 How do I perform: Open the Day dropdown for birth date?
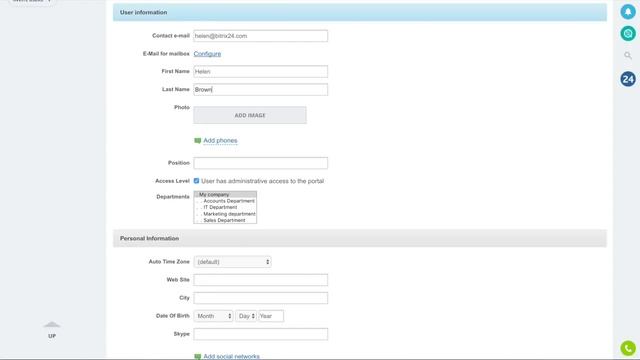[x=246, y=316]
